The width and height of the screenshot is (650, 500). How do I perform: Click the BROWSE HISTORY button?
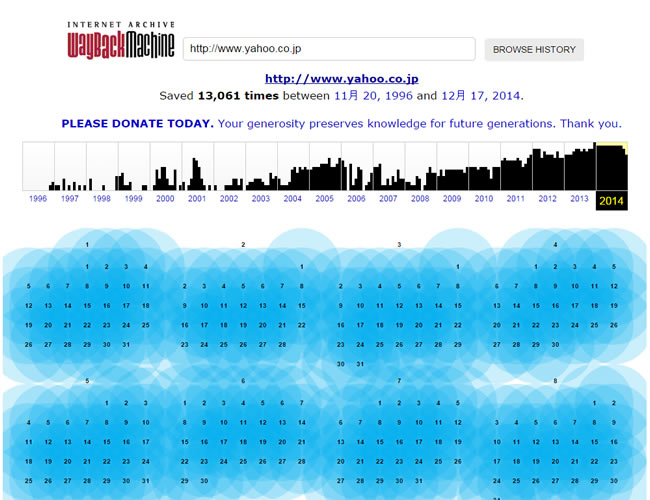click(534, 50)
